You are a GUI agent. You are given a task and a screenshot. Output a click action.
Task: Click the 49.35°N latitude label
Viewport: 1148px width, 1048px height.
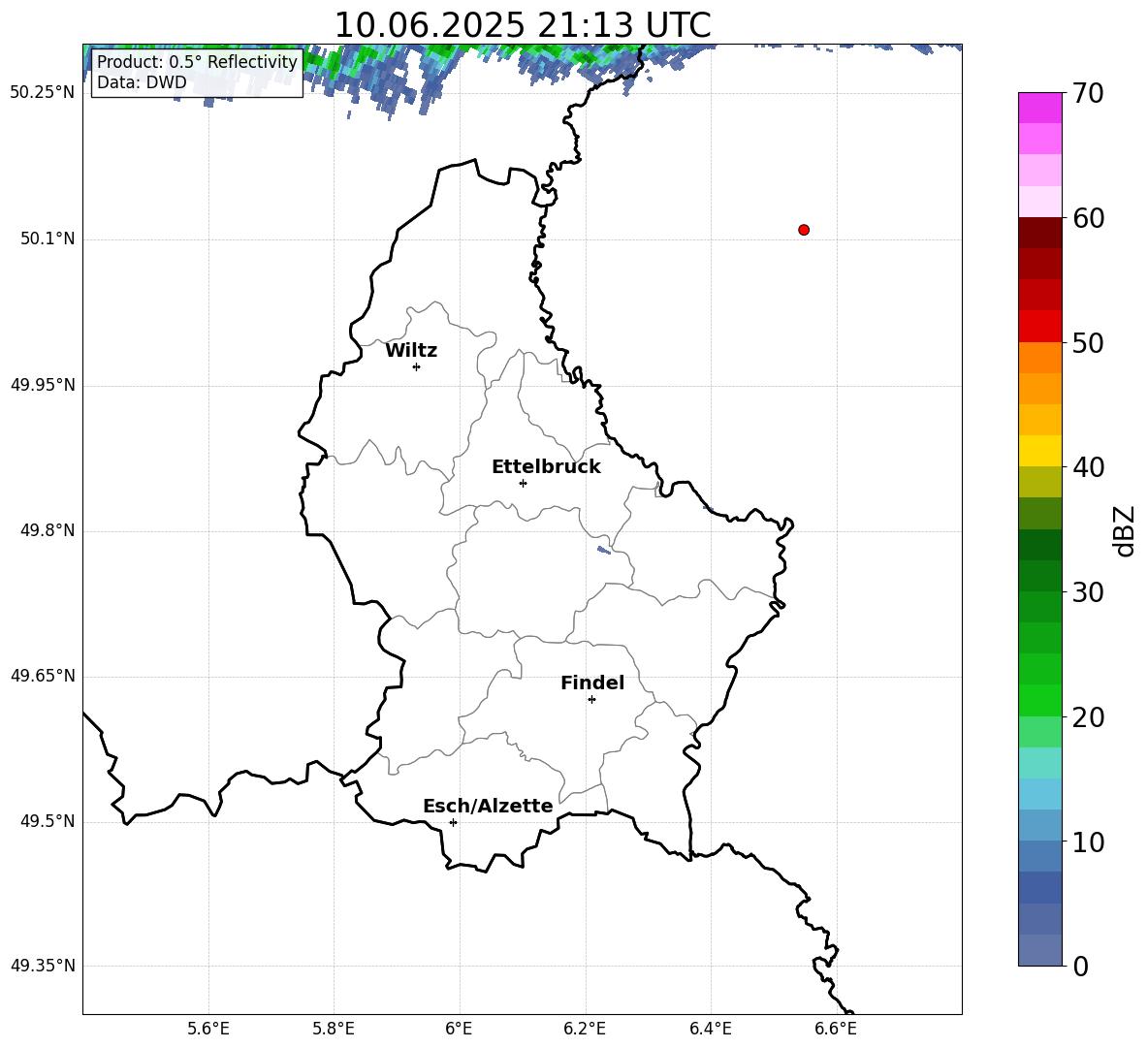point(43,966)
